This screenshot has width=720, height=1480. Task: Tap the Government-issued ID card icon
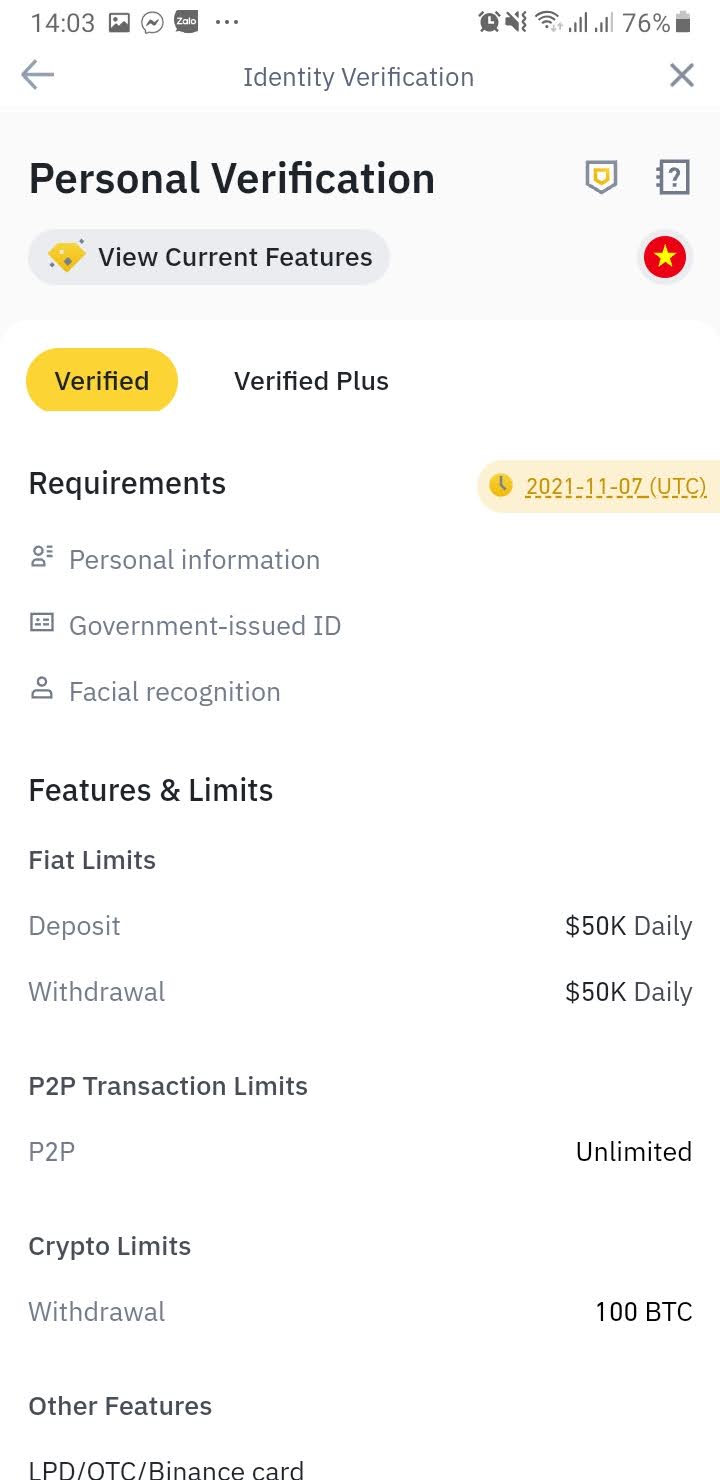click(x=42, y=624)
